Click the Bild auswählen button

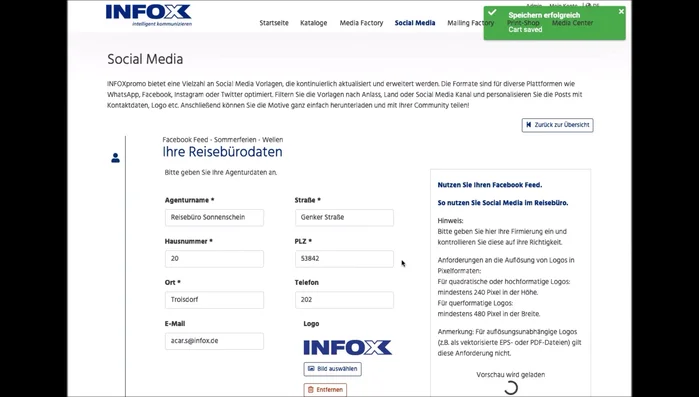point(333,369)
